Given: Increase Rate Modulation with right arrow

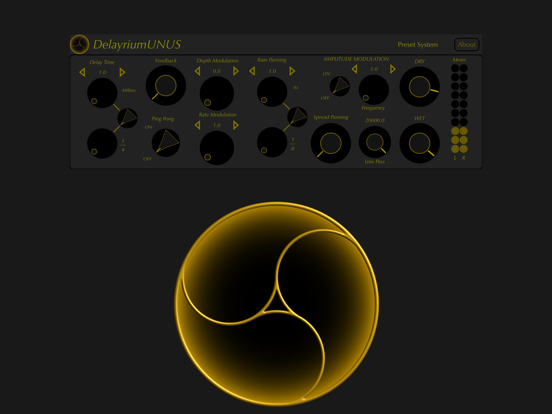Looking at the screenshot, I should point(236,125).
